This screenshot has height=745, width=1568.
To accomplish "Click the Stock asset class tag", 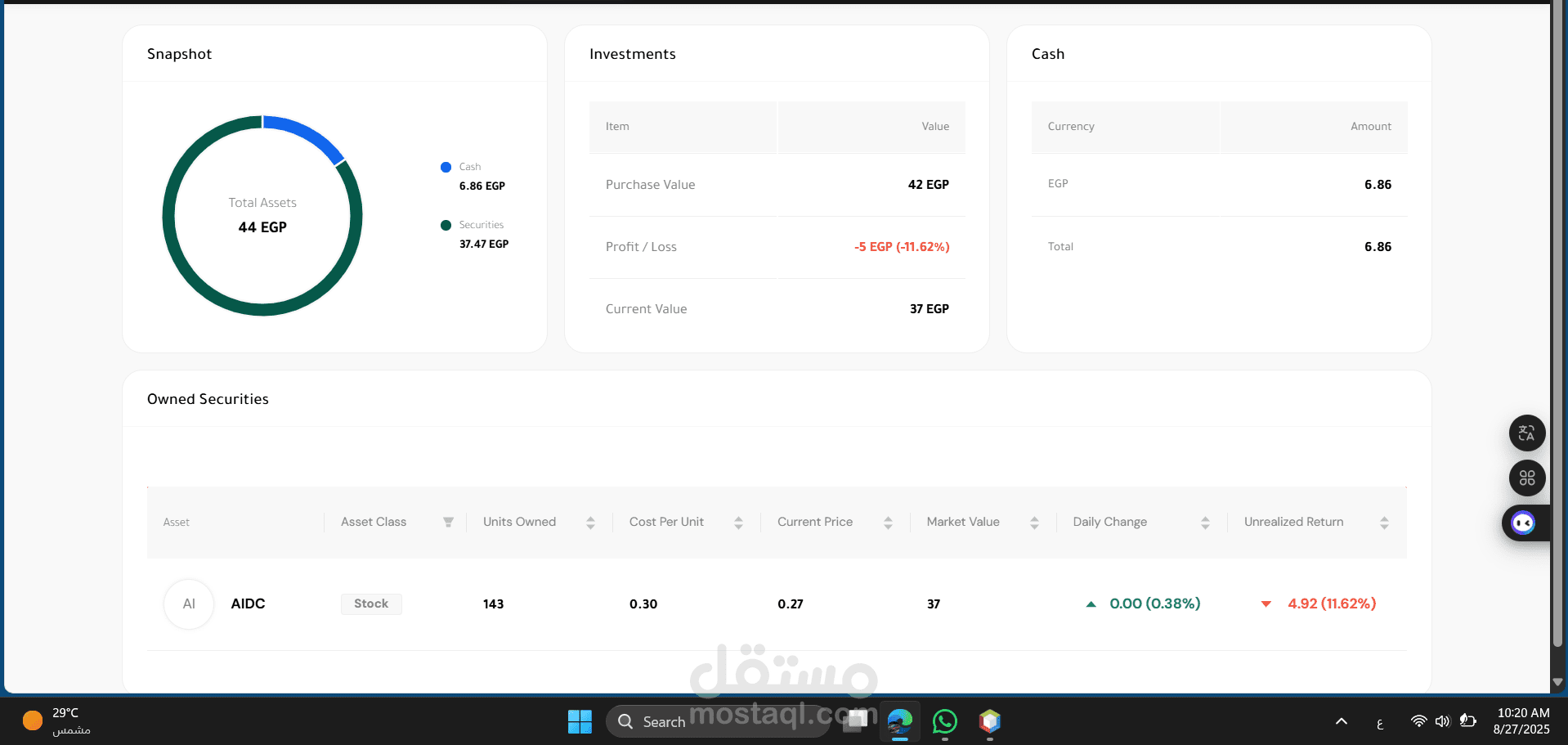I will point(371,604).
